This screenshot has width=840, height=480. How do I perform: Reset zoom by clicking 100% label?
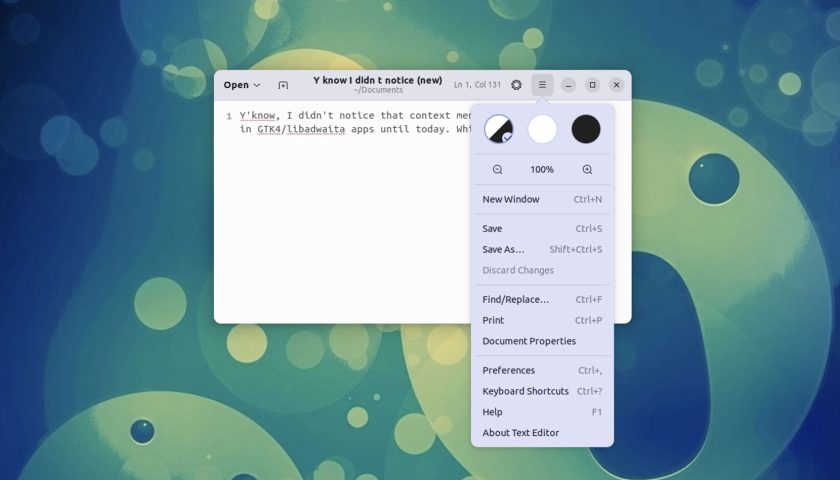pos(542,170)
